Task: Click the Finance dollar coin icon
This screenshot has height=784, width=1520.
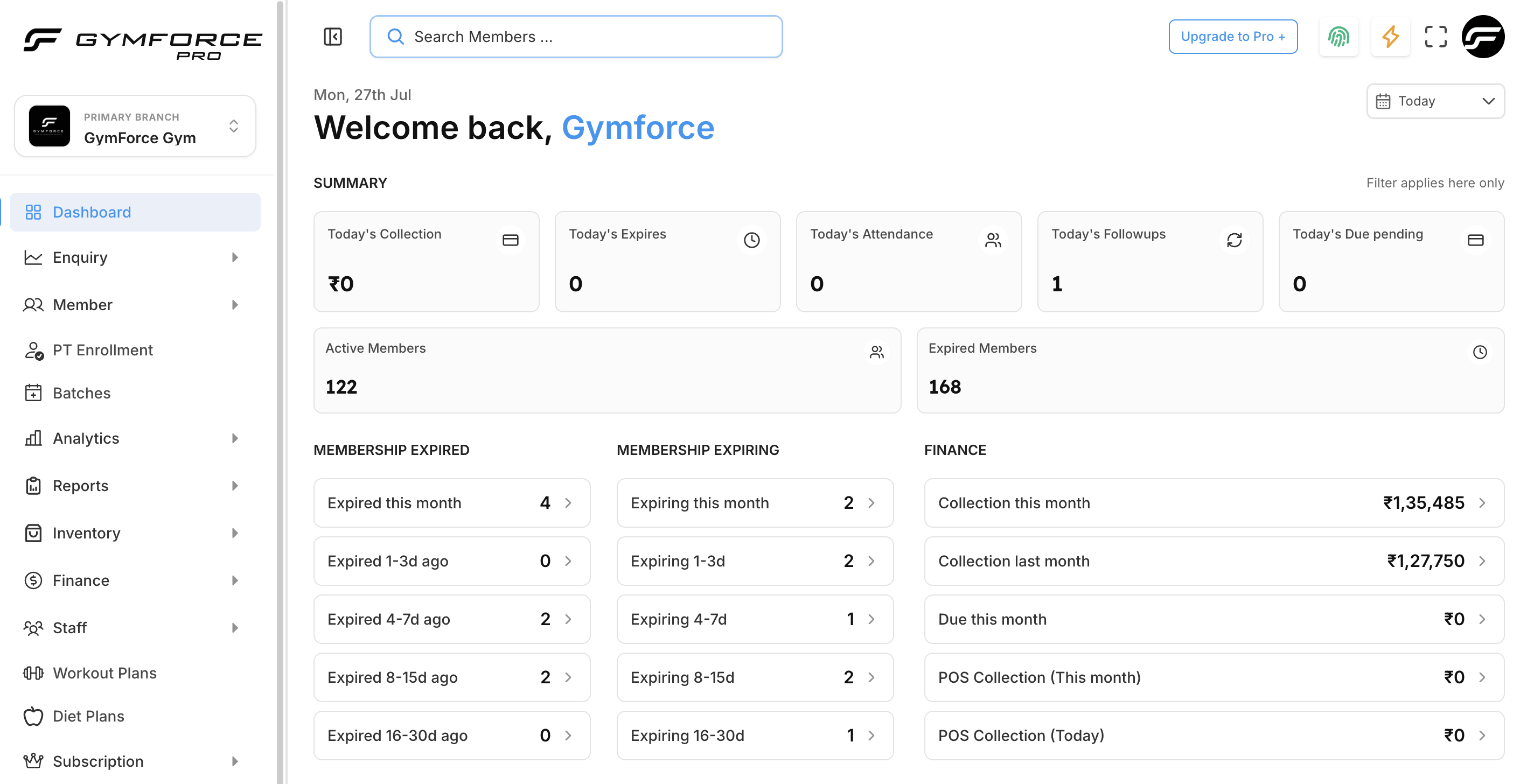Action: pos(33,580)
